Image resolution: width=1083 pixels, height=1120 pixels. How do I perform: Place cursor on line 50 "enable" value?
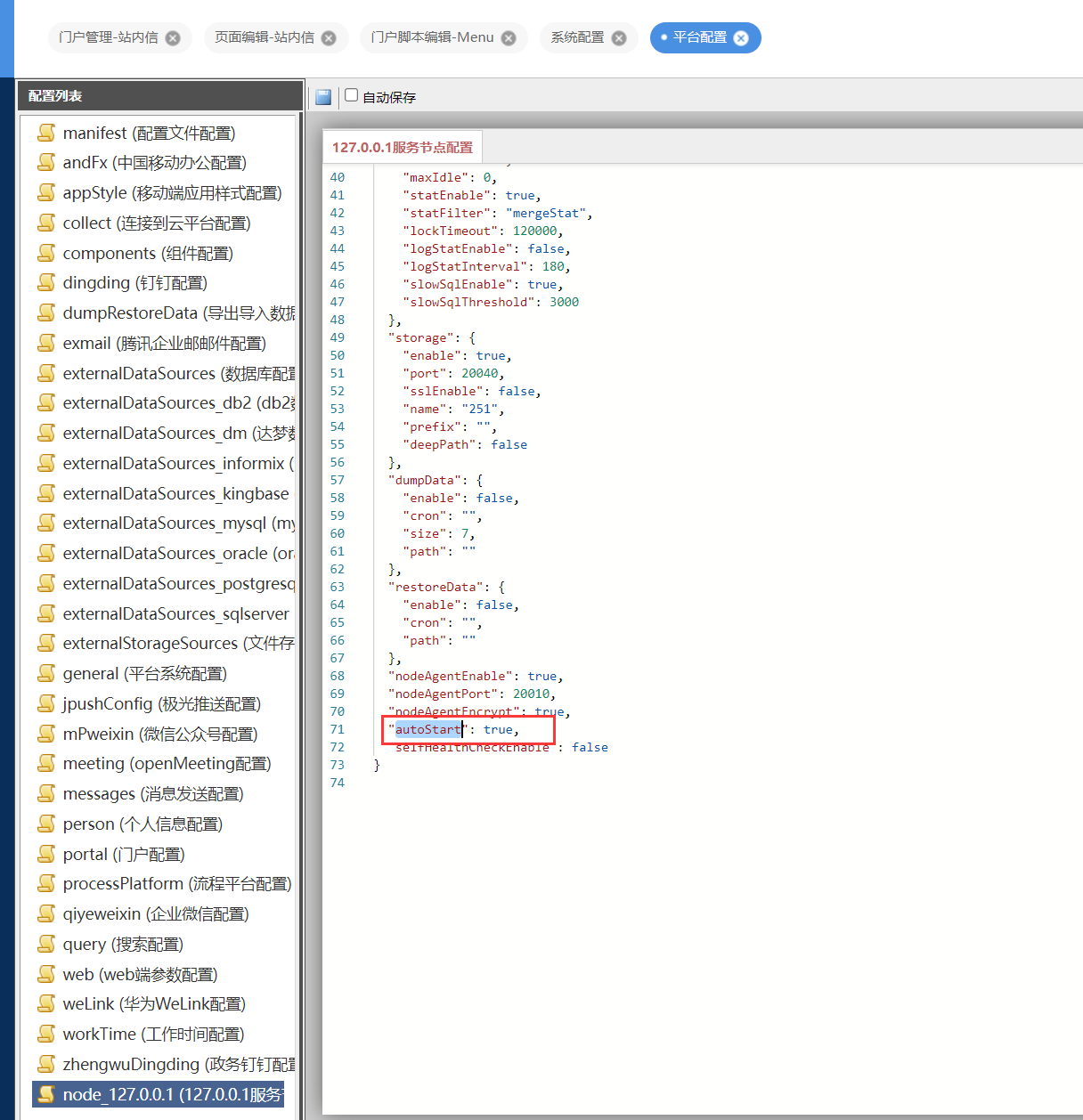491,356
